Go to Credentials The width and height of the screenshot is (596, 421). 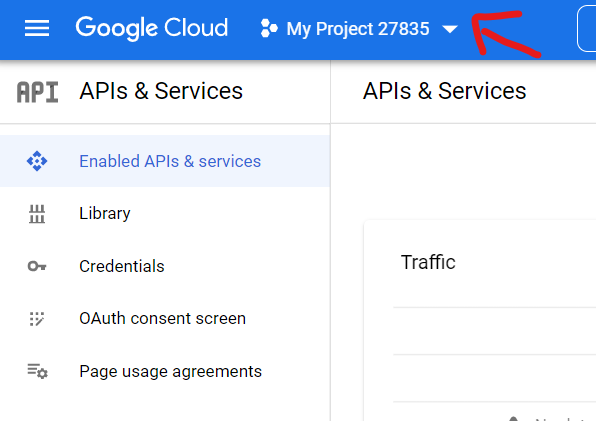(165, 266)
